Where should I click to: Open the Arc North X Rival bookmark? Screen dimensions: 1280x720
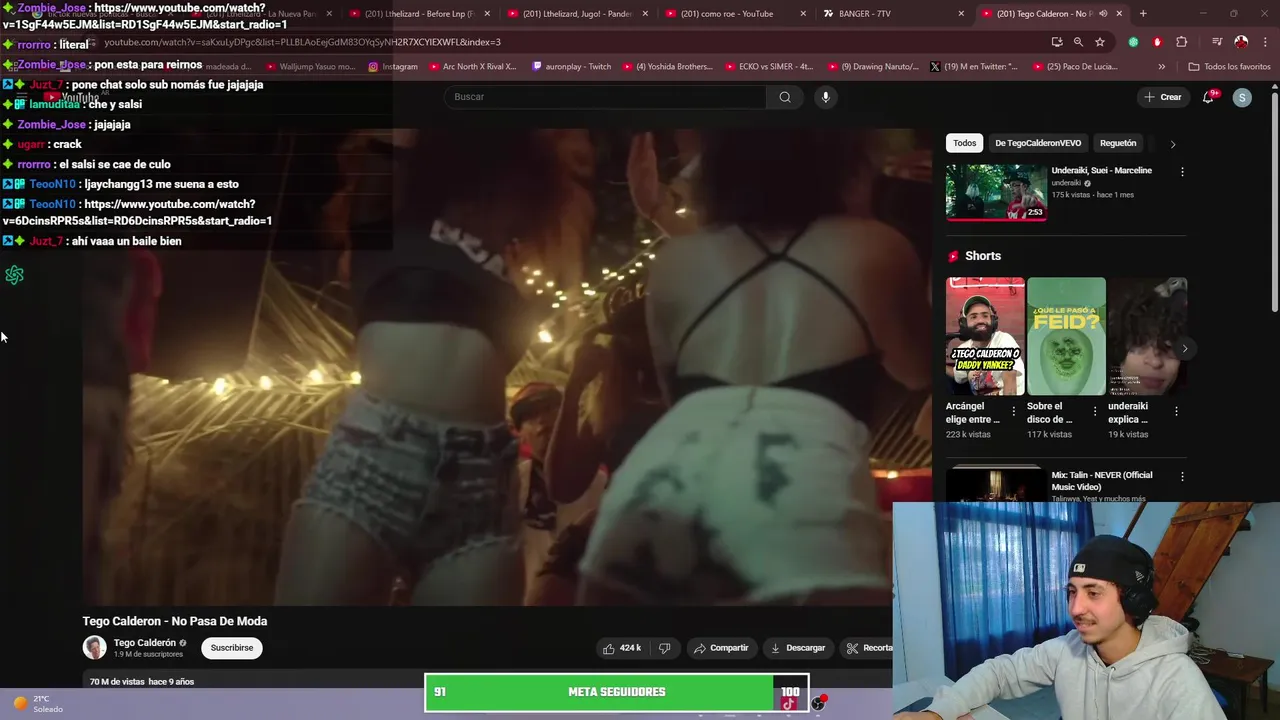(472, 67)
